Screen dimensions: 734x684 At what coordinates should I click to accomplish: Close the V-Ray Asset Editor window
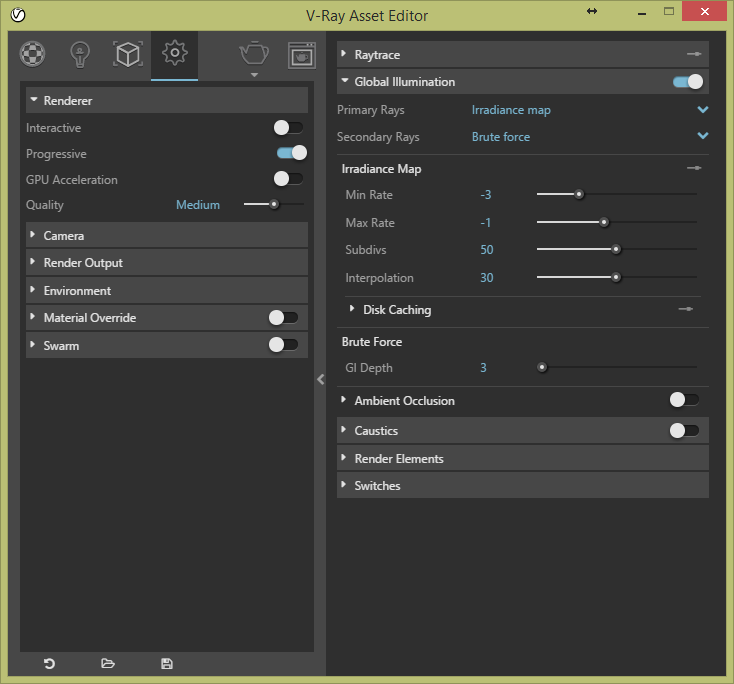tap(705, 11)
